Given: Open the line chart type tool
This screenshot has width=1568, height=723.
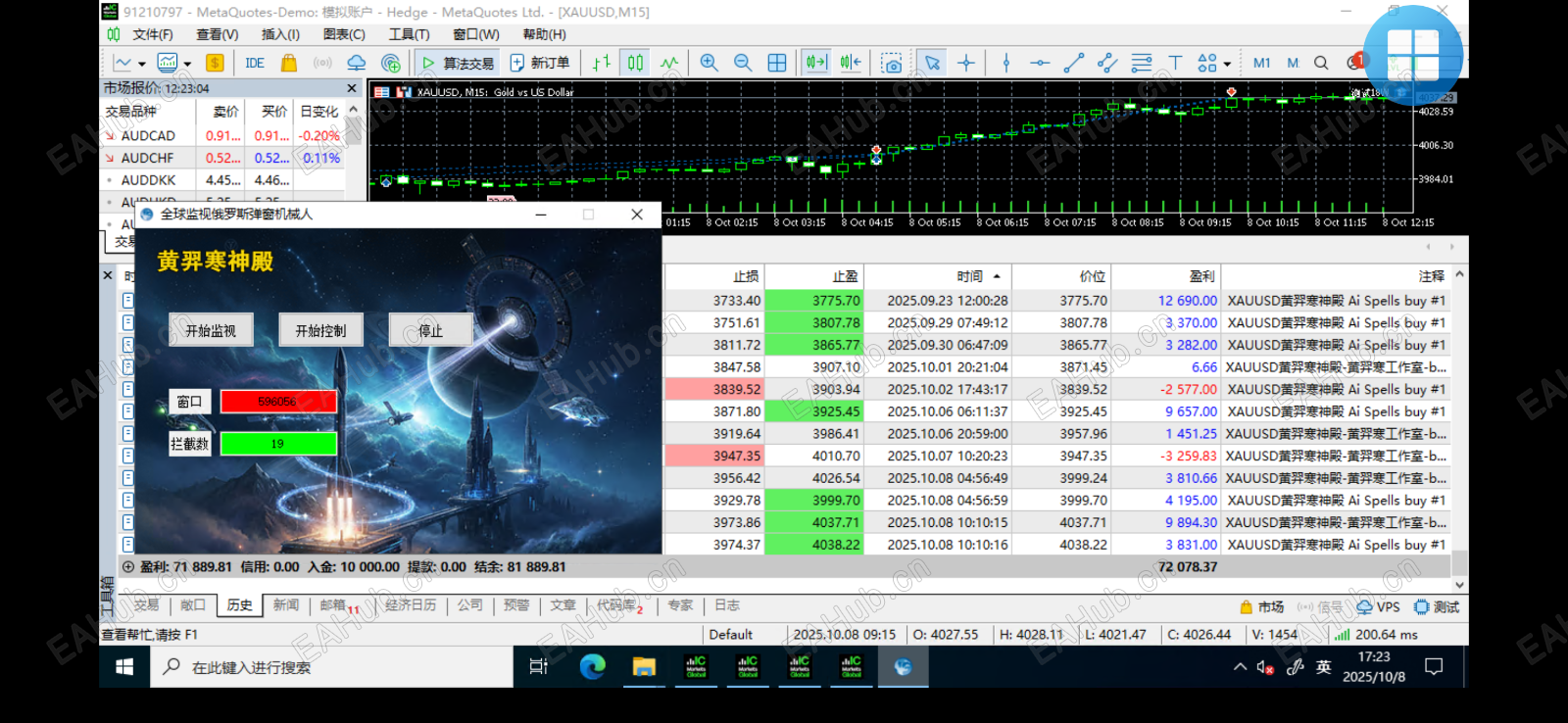Looking at the screenshot, I should coord(122,63).
